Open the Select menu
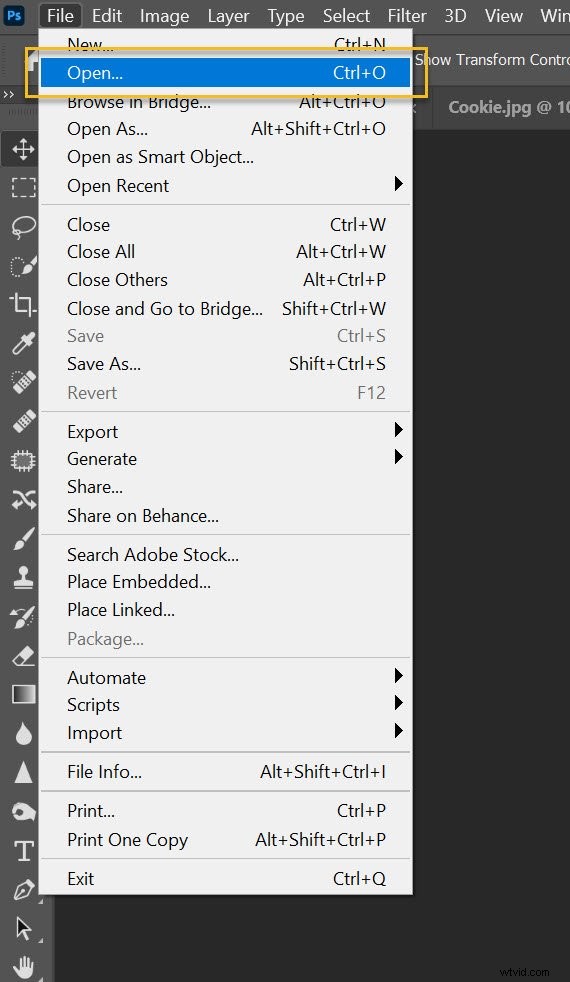This screenshot has height=982, width=570. pos(346,16)
